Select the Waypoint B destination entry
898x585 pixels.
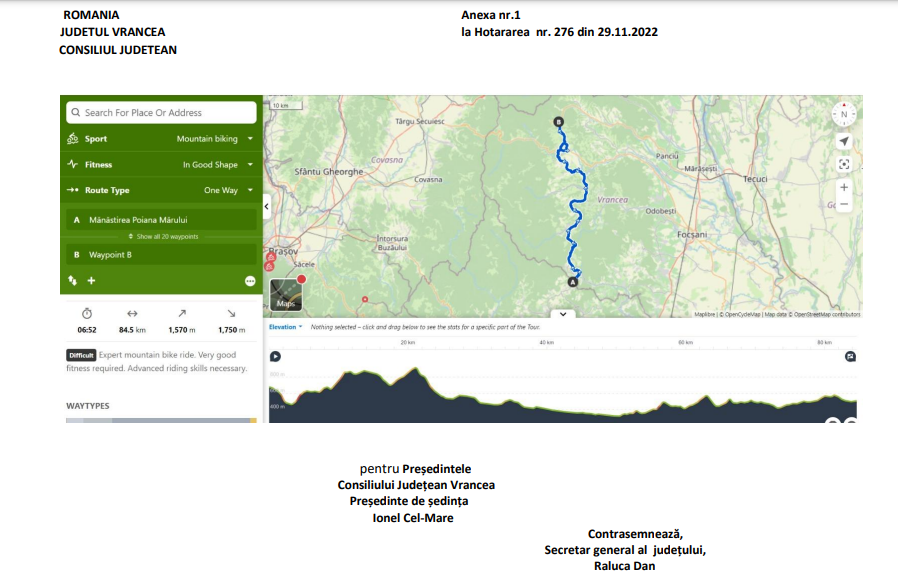(160, 255)
